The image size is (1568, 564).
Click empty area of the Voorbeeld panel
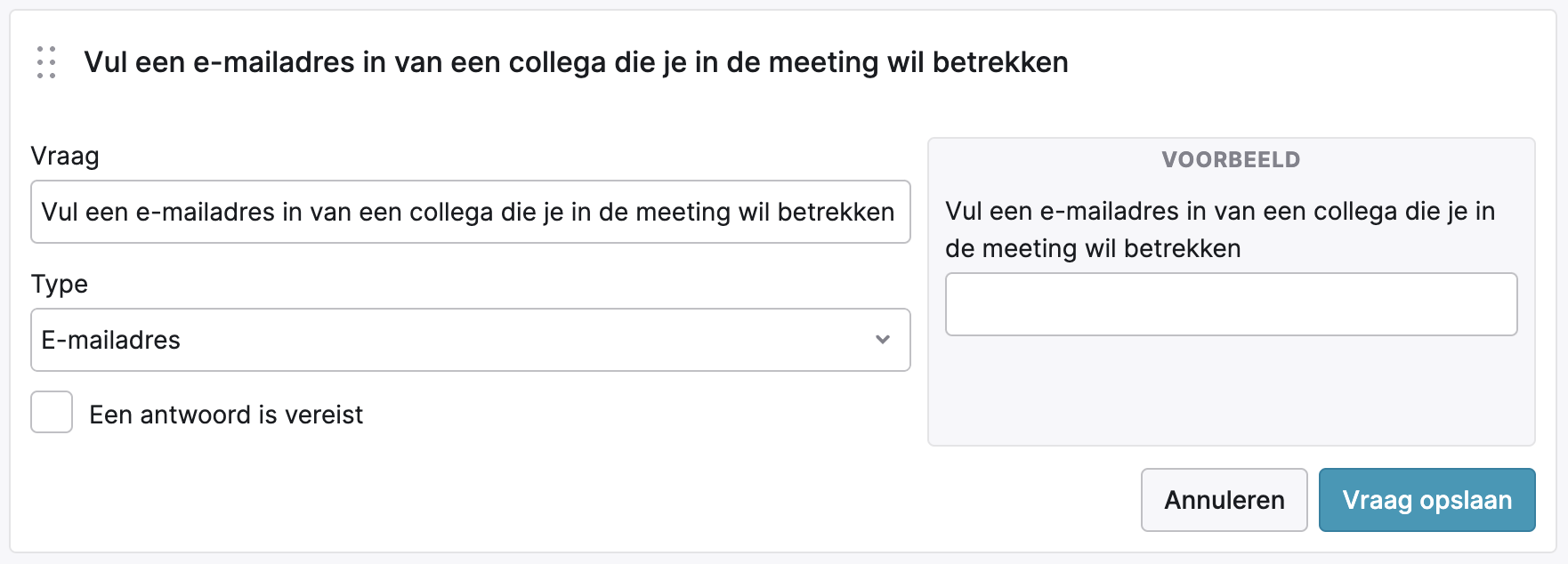[1231, 391]
